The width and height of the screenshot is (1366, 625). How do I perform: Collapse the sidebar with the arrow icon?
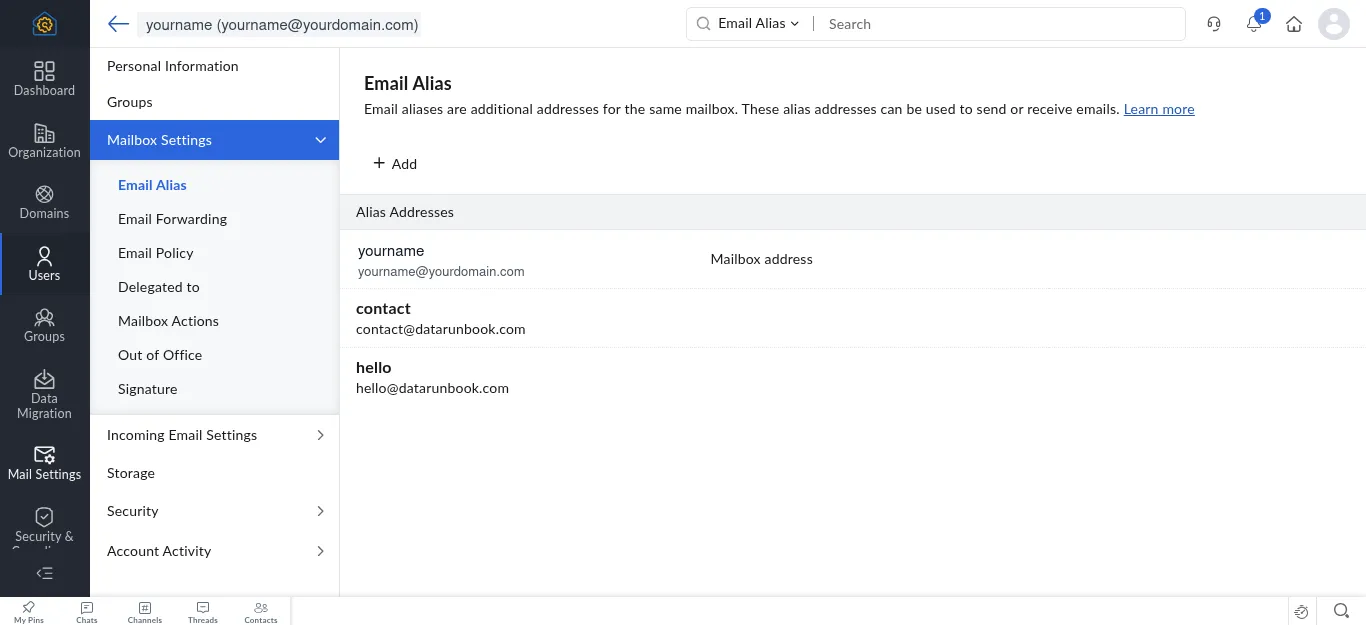[x=44, y=574]
